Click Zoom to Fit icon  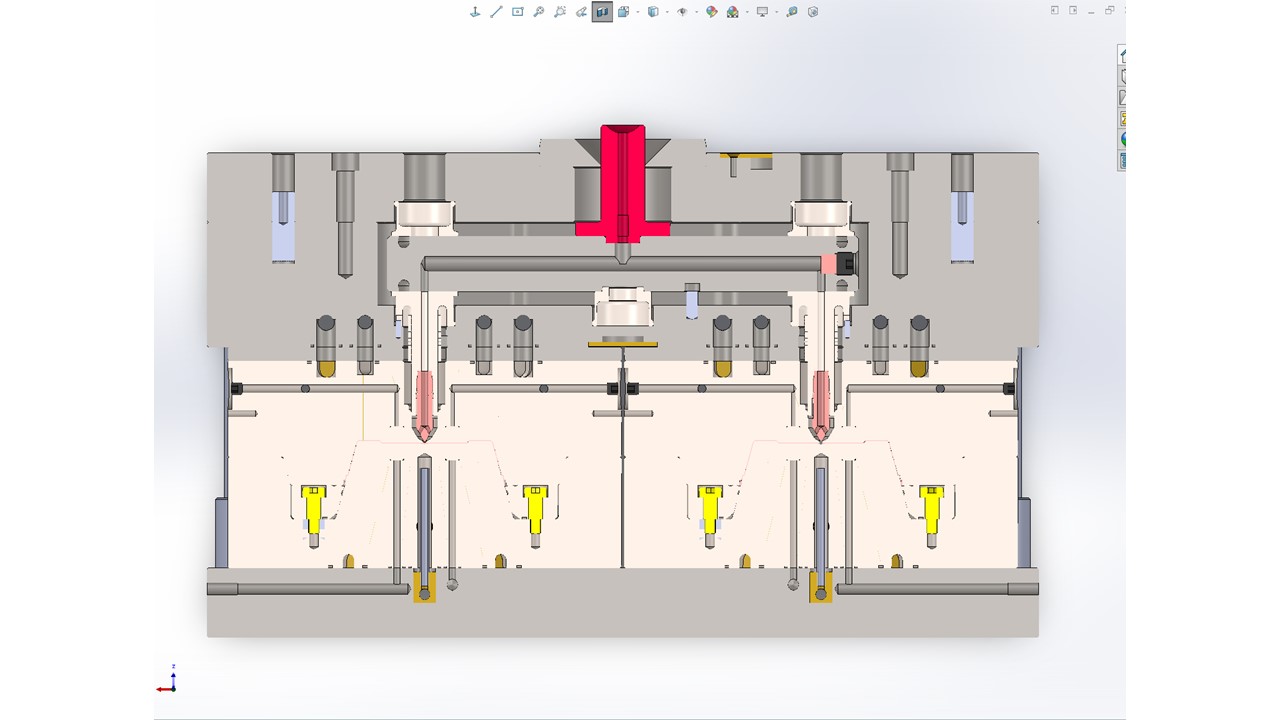pyautogui.click(x=517, y=12)
